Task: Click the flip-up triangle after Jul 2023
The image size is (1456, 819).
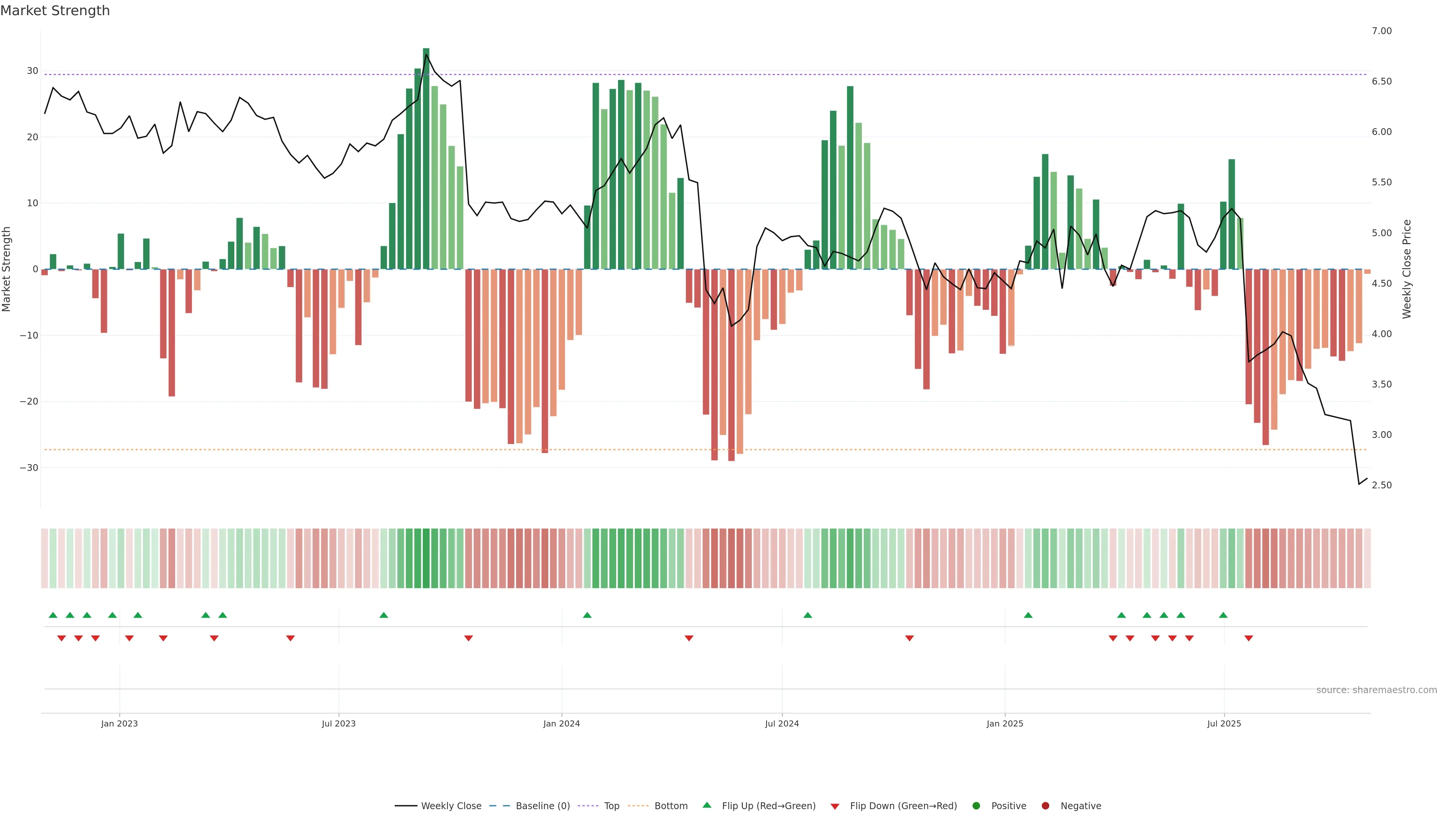Action: pyautogui.click(x=384, y=615)
